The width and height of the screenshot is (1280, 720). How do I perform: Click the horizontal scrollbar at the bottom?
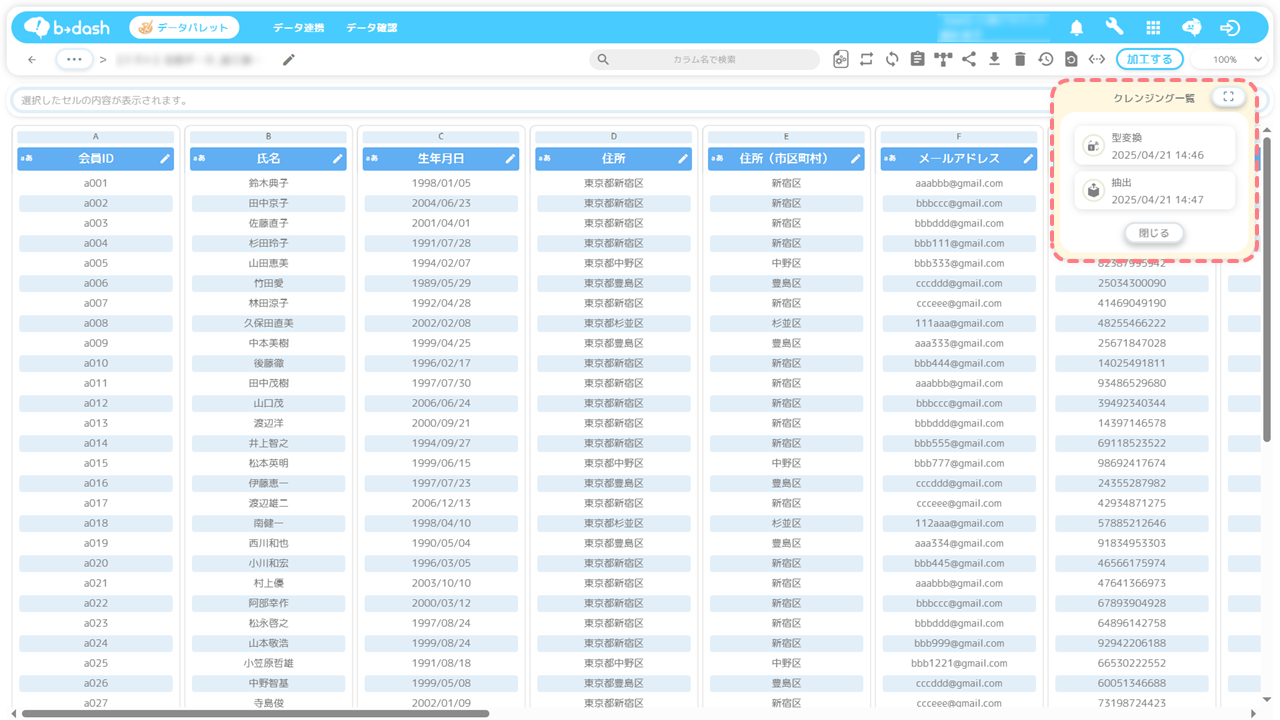point(255,713)
